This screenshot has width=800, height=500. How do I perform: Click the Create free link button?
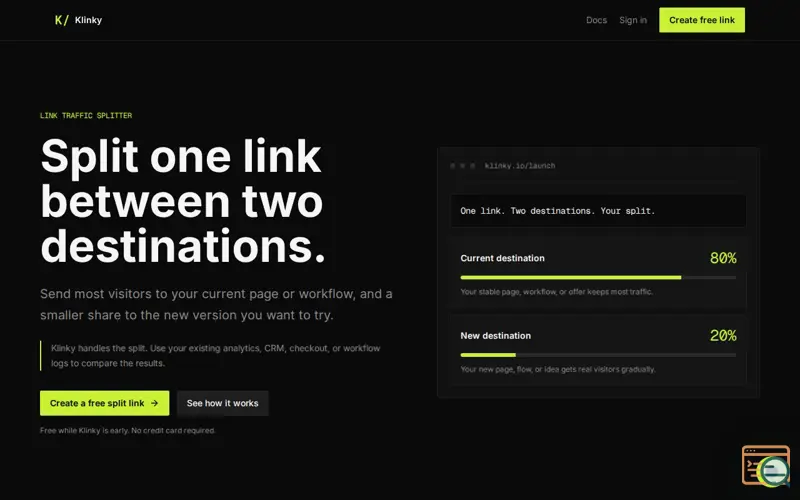[702, 20]
